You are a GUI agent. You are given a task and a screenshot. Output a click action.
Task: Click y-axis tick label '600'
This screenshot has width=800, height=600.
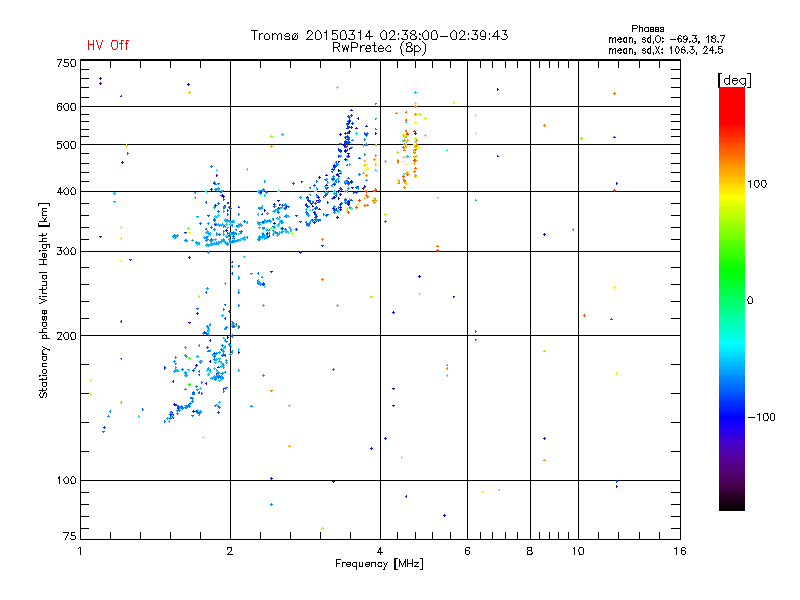click(x=67, y=107)
